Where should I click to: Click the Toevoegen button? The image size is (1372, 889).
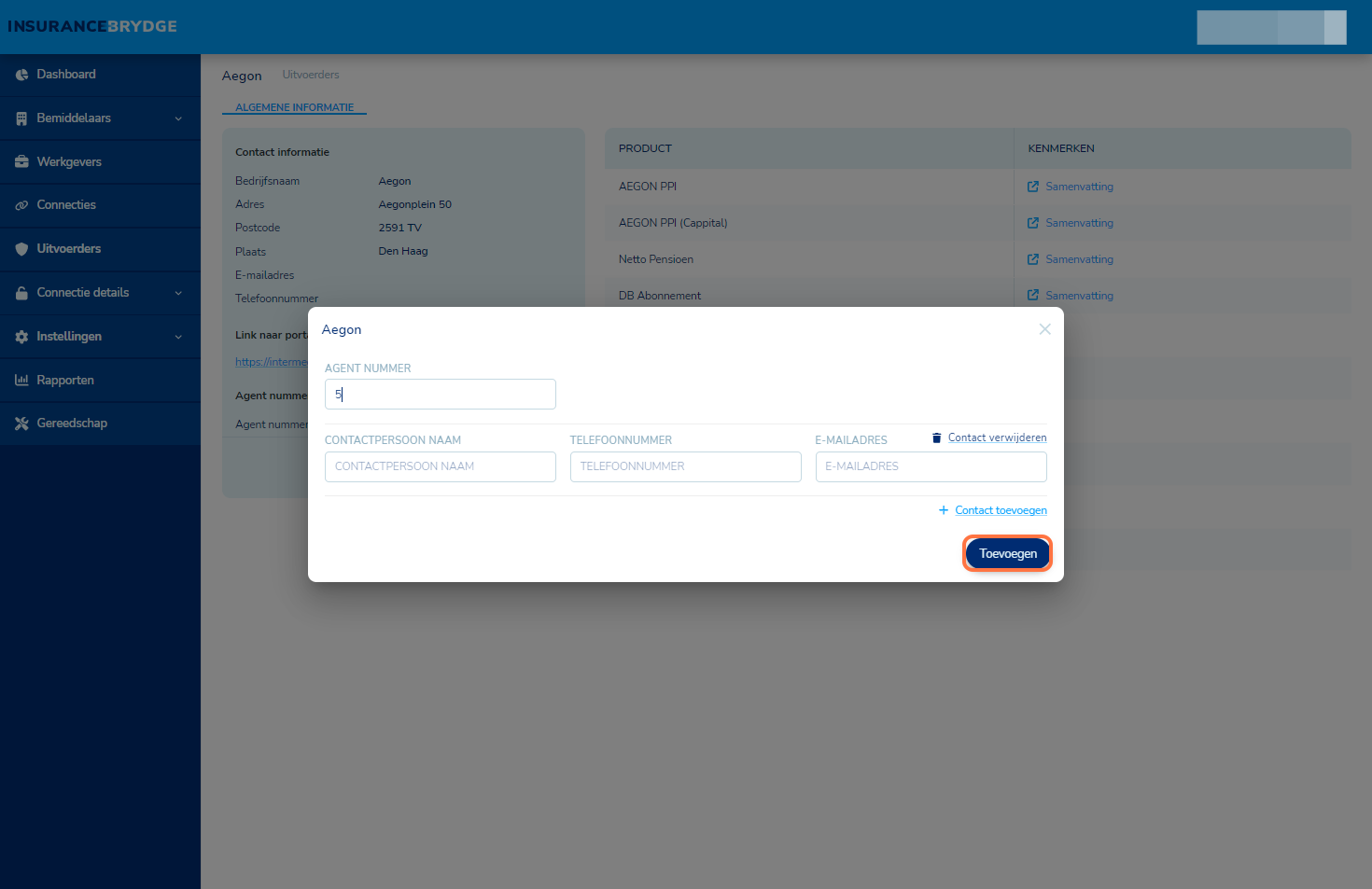[1008, 553]
